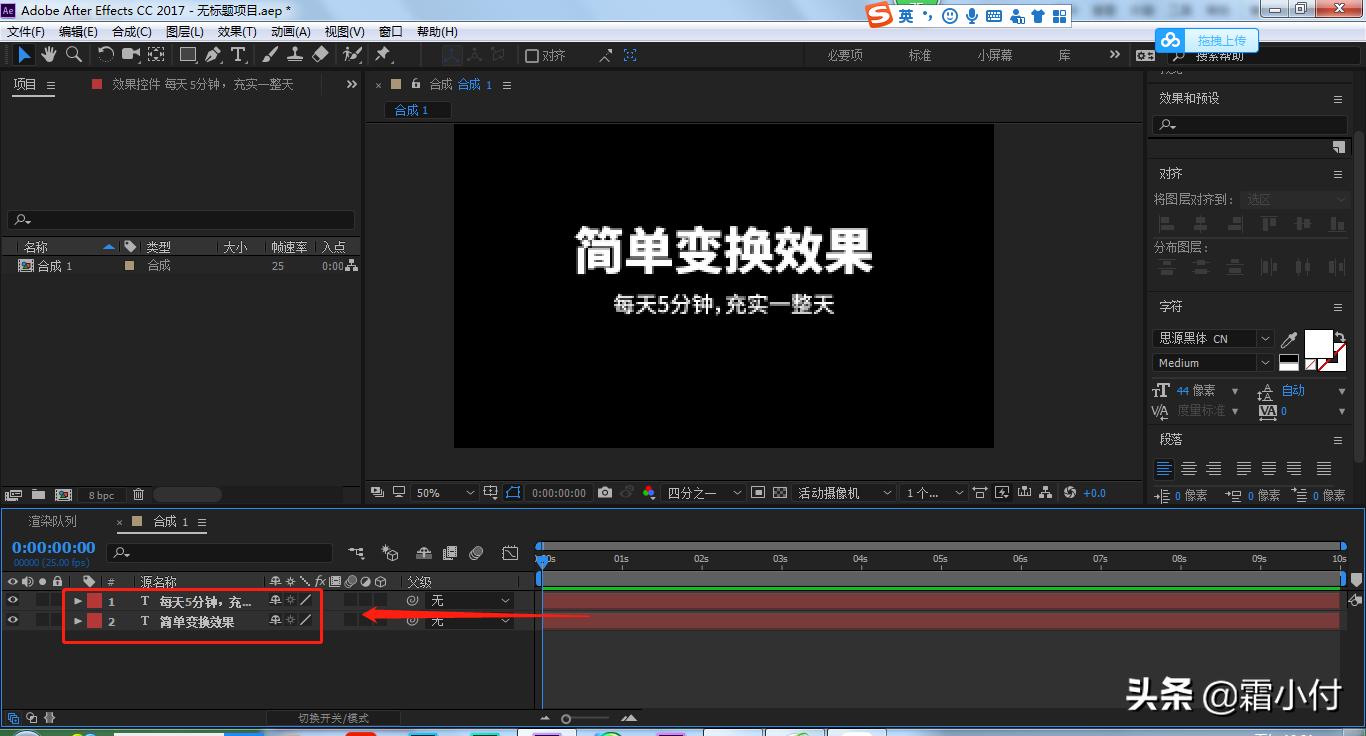Open the 50% magnification dropdown

(x=445, y=492)
